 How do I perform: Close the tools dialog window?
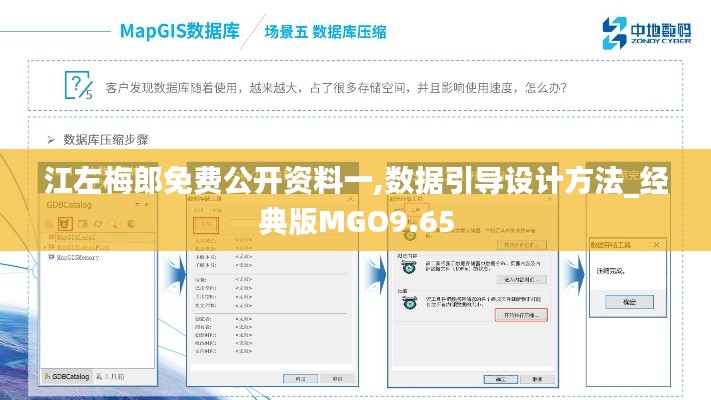(x=550, y=199)
